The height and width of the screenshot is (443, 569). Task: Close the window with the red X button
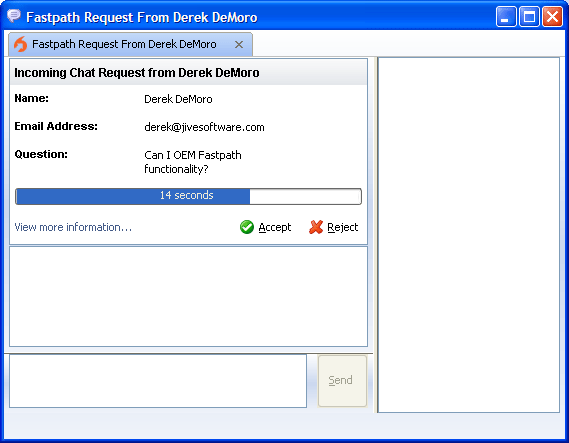pyautogui.click(x=552, y=17)
